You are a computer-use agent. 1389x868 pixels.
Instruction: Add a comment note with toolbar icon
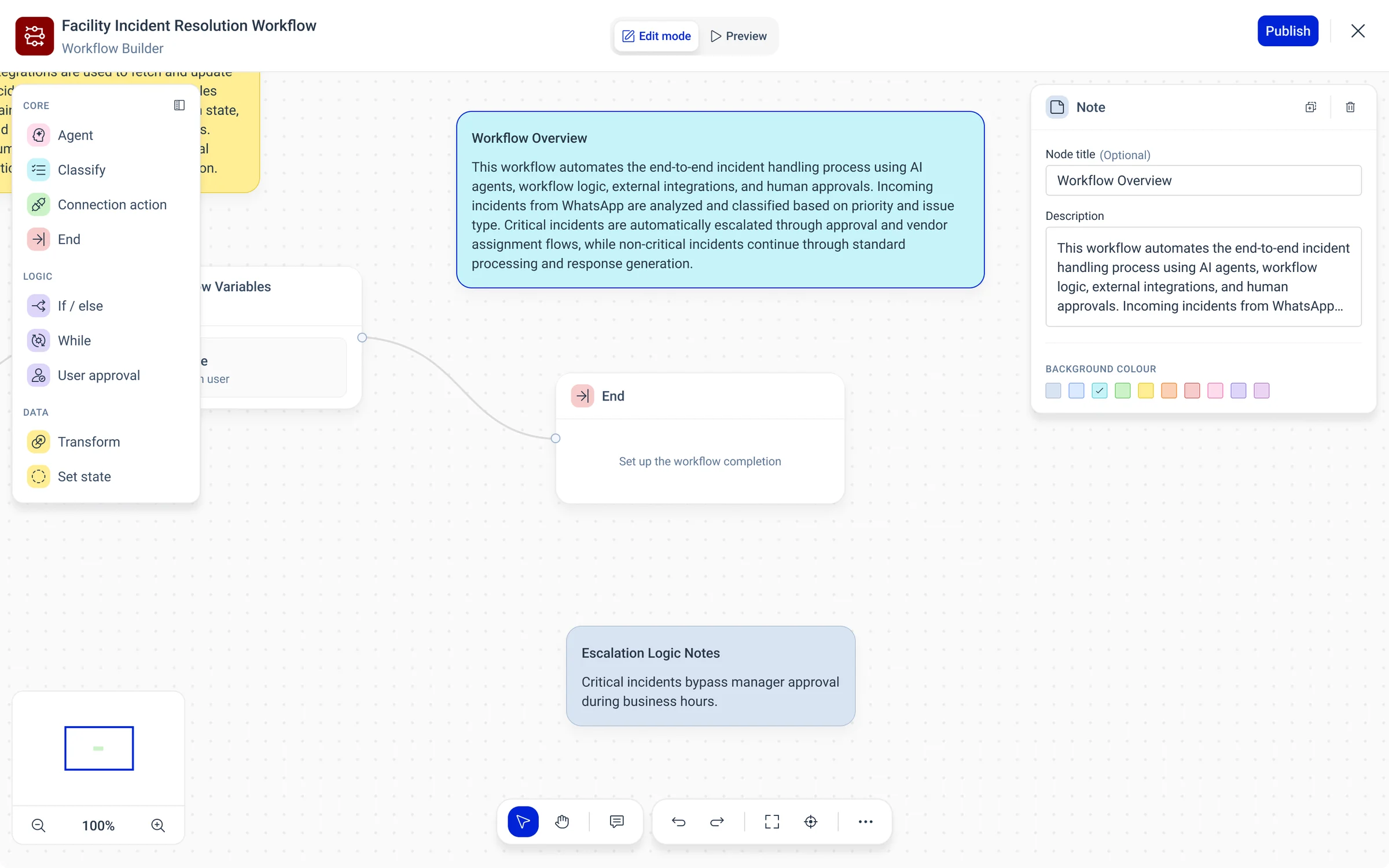[x=617, y=822]
